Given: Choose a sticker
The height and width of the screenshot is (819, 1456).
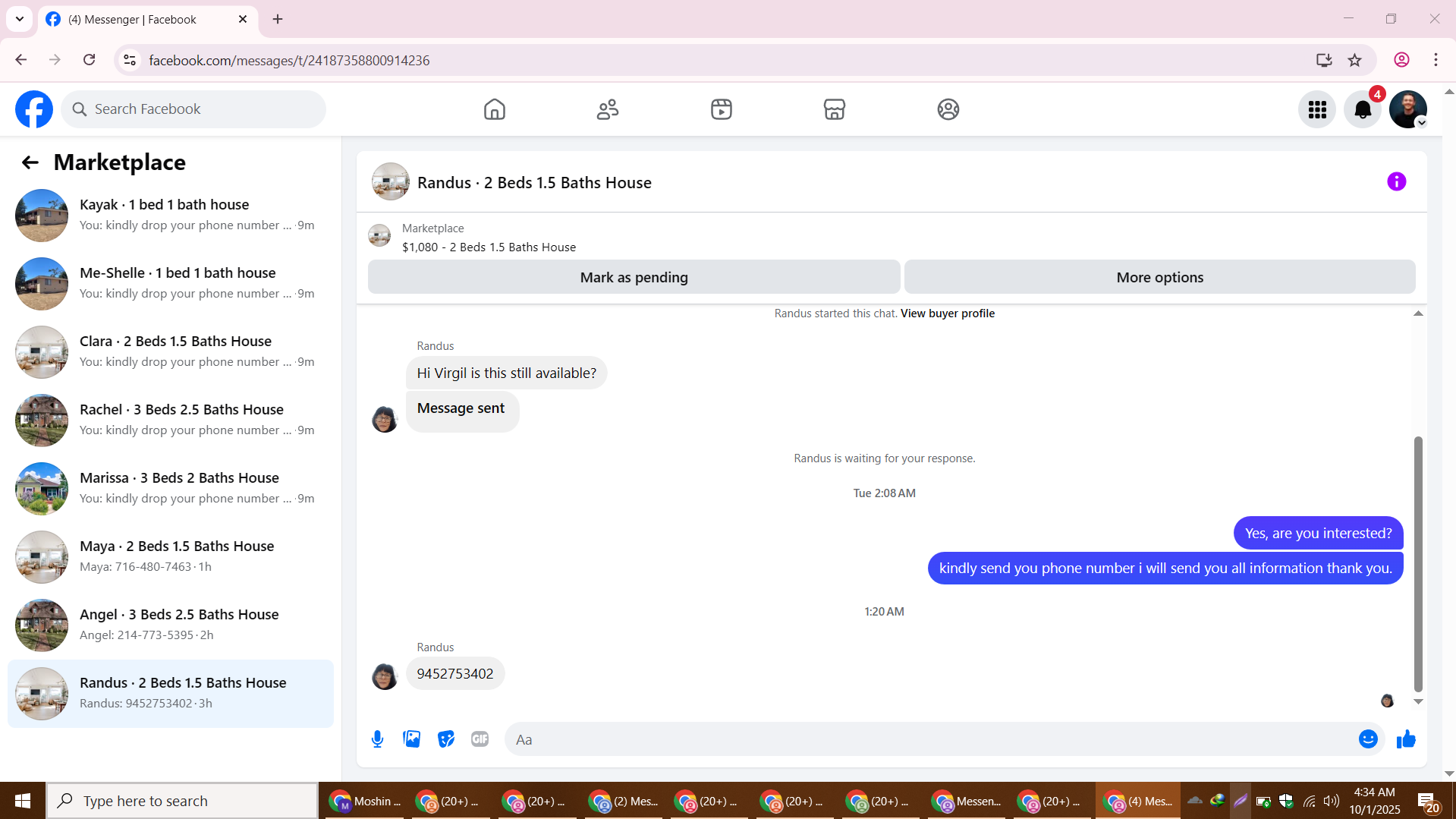Looking at the screenshot, I should click(446, 739).
